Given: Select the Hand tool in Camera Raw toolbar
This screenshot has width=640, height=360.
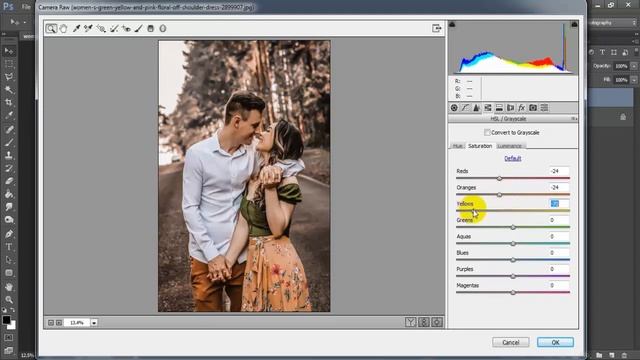Looking at the screenshot, I should (63, 28).
